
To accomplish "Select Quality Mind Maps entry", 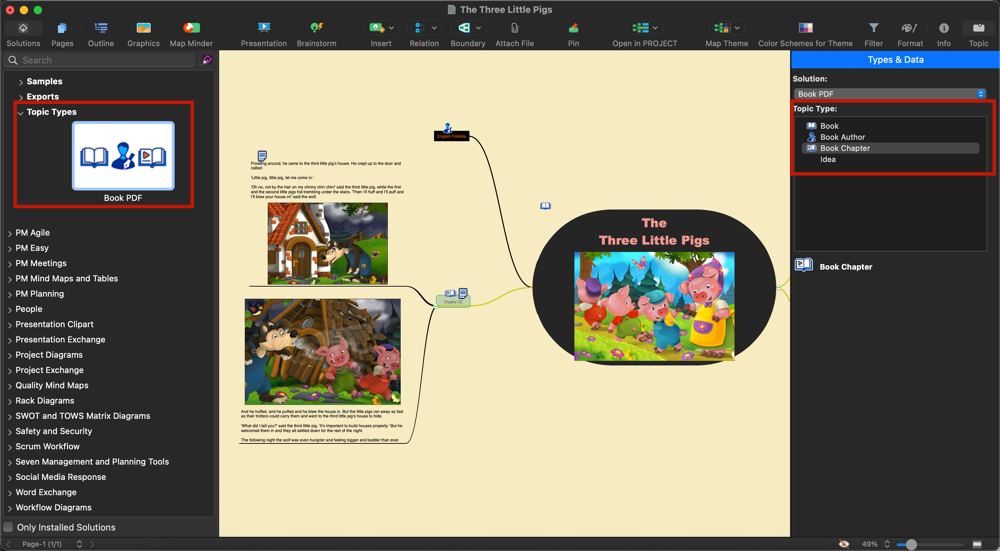I will click(52, 386).
